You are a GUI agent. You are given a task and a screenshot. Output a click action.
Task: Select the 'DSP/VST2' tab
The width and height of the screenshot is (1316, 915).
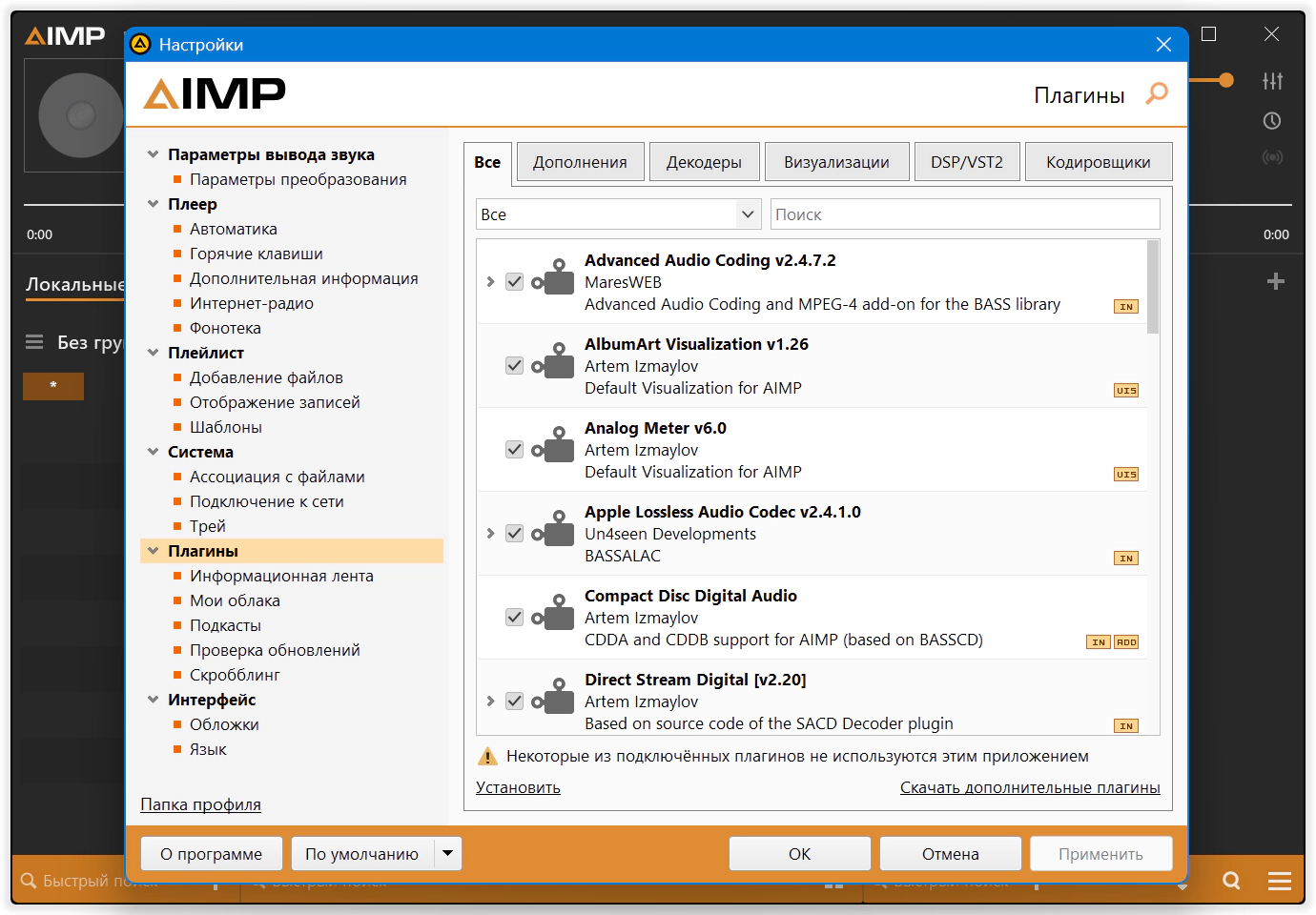(x=967, y=162)
